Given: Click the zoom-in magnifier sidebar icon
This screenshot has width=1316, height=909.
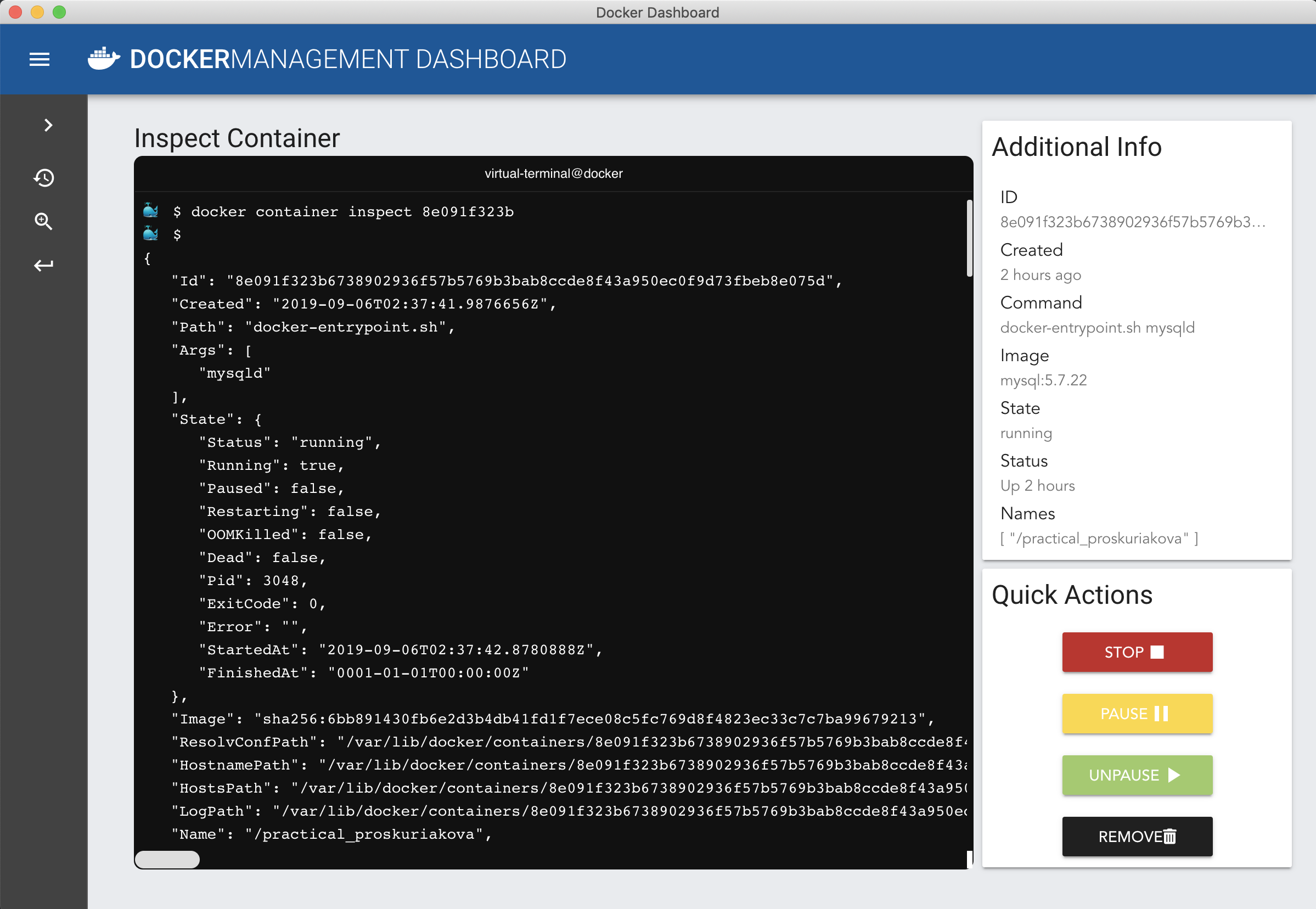Looking at the screenshot, I should click(x=44, y=222).
